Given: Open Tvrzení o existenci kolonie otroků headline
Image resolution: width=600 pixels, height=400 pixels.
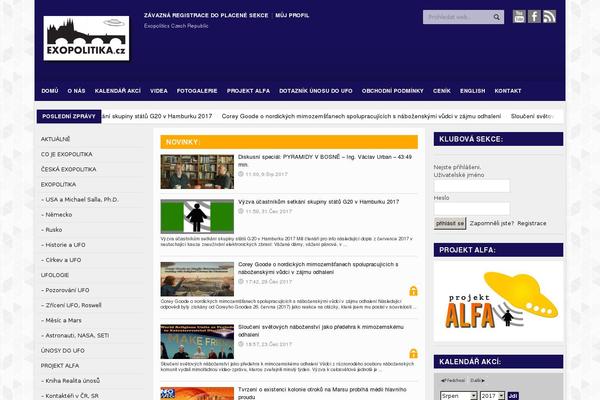Looking at the screenshot, I should [322, 393].
